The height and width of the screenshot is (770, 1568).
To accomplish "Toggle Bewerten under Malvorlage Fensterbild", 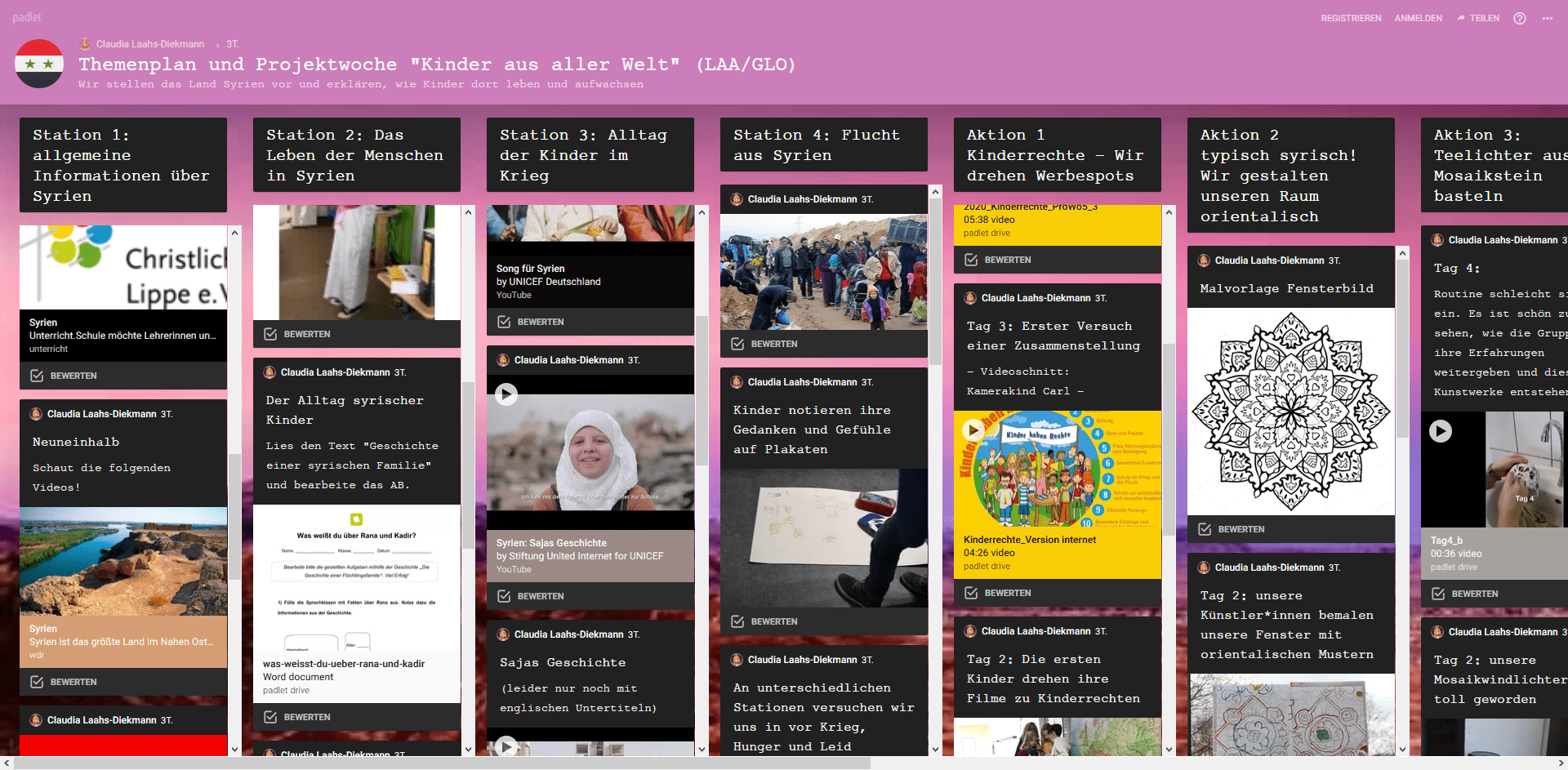I will pos(1232,529).
